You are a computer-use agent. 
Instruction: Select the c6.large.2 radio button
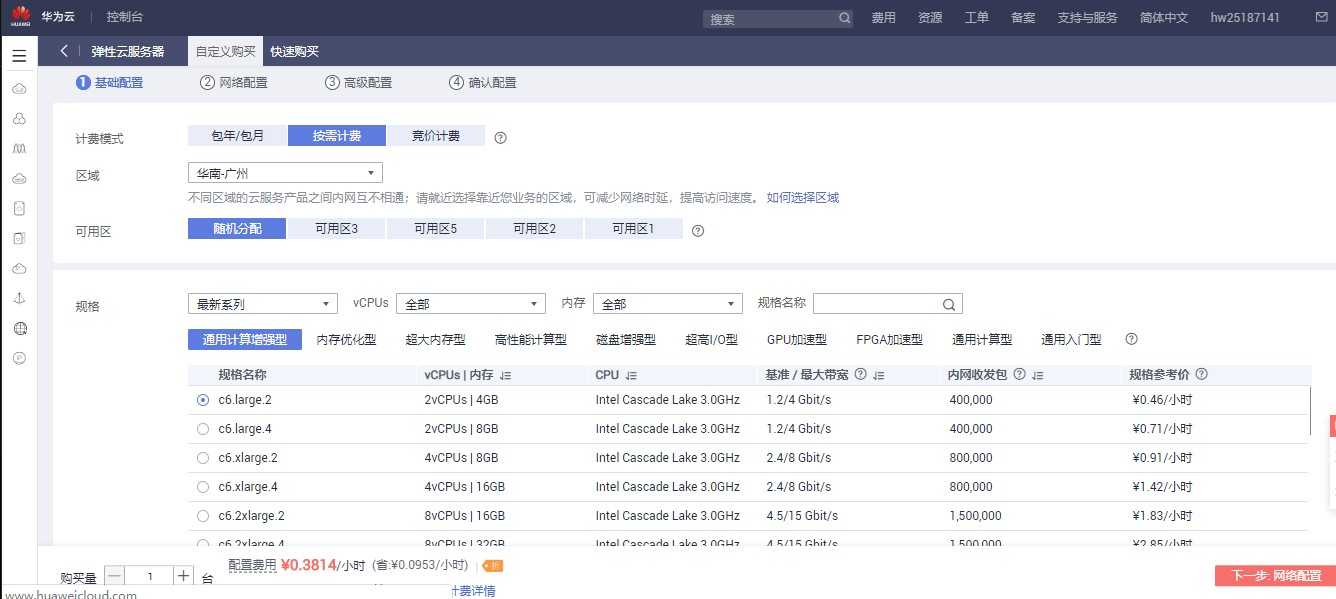(x=203, y=400)
